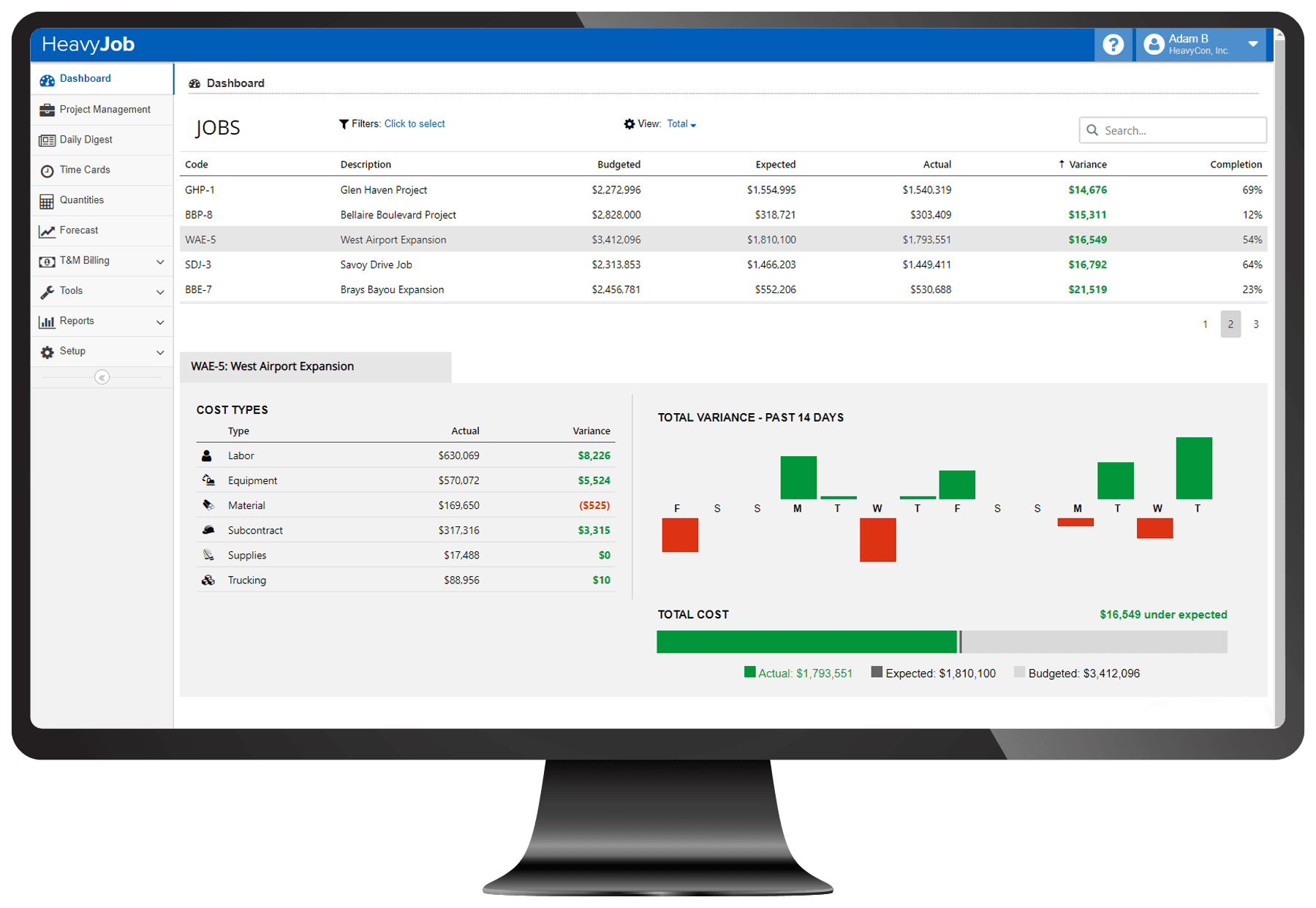Click the Adam B user avatar icon
Screen dimensions: 1316x908
1154,45
